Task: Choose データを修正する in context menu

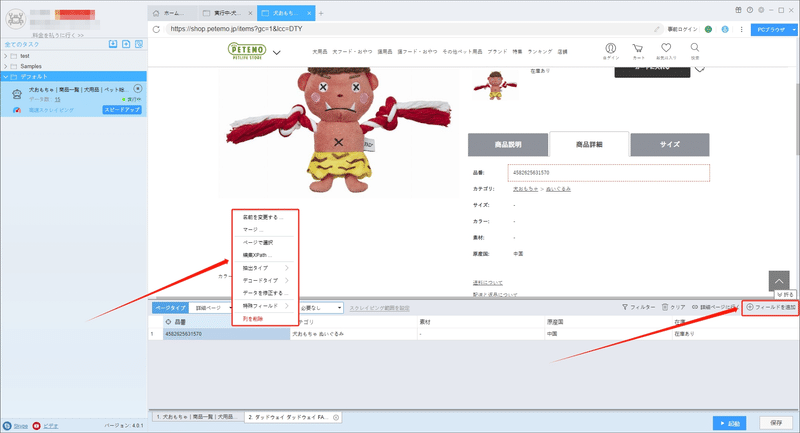Action: pyautogui.click(x=264, y=293)
